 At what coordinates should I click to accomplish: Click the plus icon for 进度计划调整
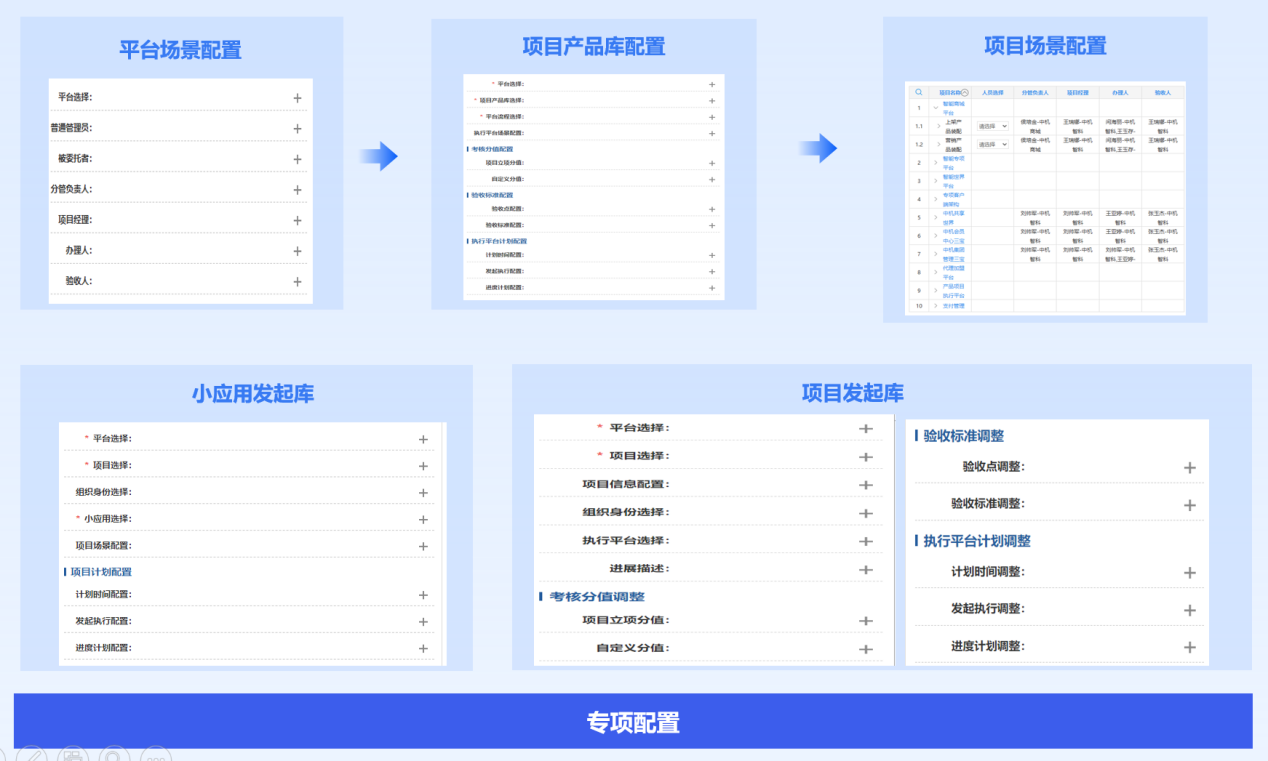(x=1190, y=648)
